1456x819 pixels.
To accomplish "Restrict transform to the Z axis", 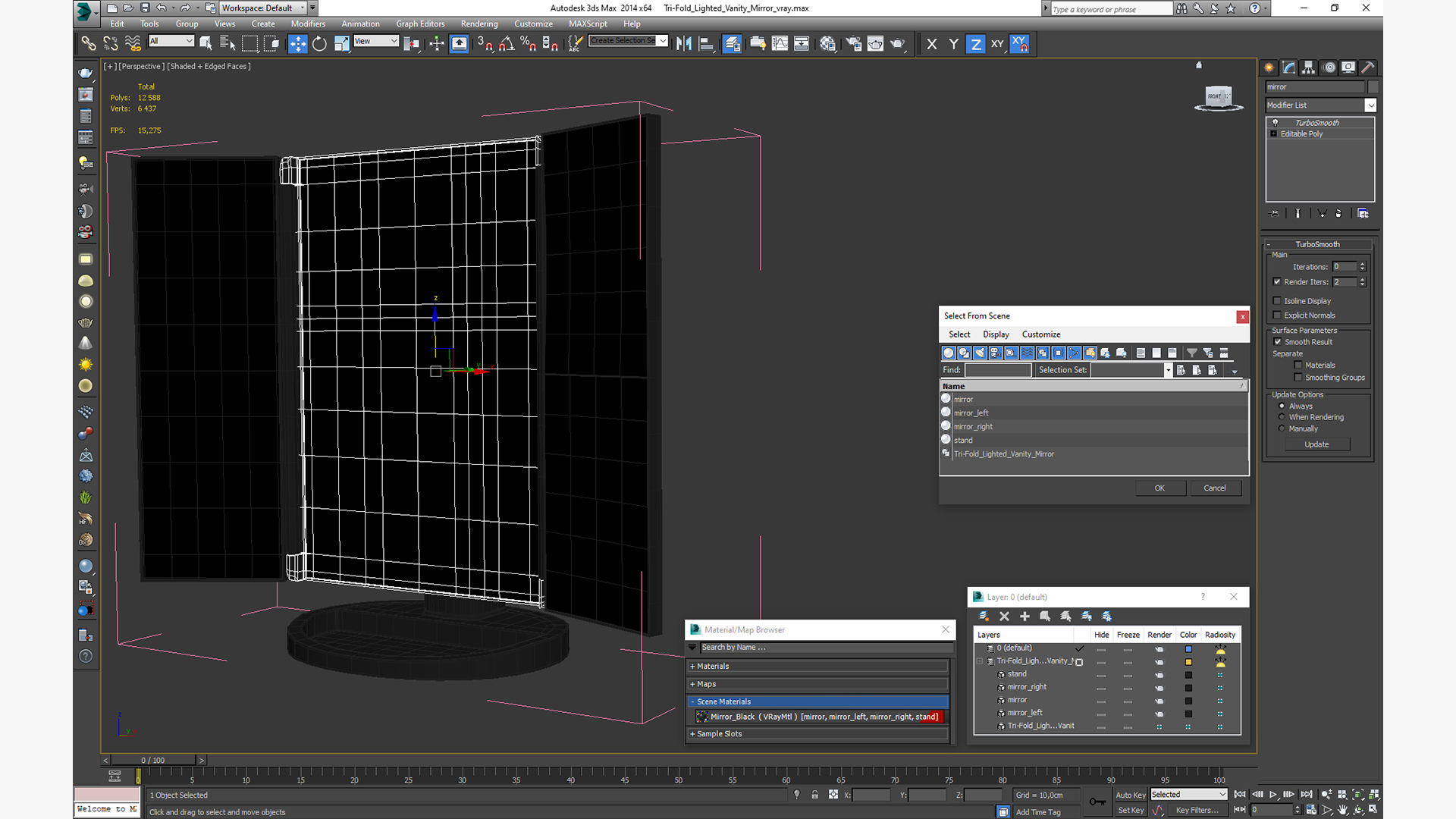I will pyautogui.click(x=975, y=44).
